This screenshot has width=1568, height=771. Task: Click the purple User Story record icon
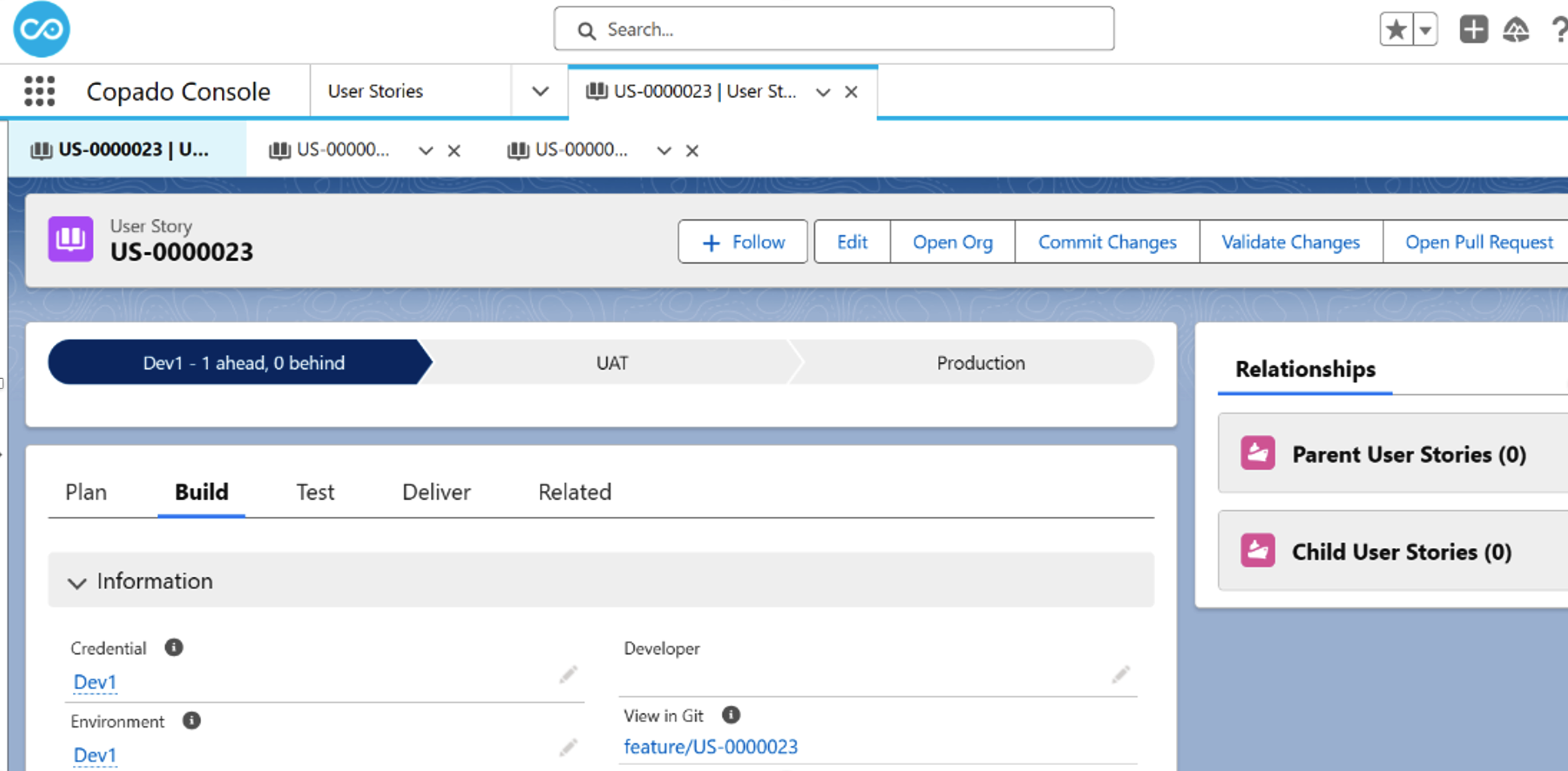pyautogui.click(x=70, y=239)
